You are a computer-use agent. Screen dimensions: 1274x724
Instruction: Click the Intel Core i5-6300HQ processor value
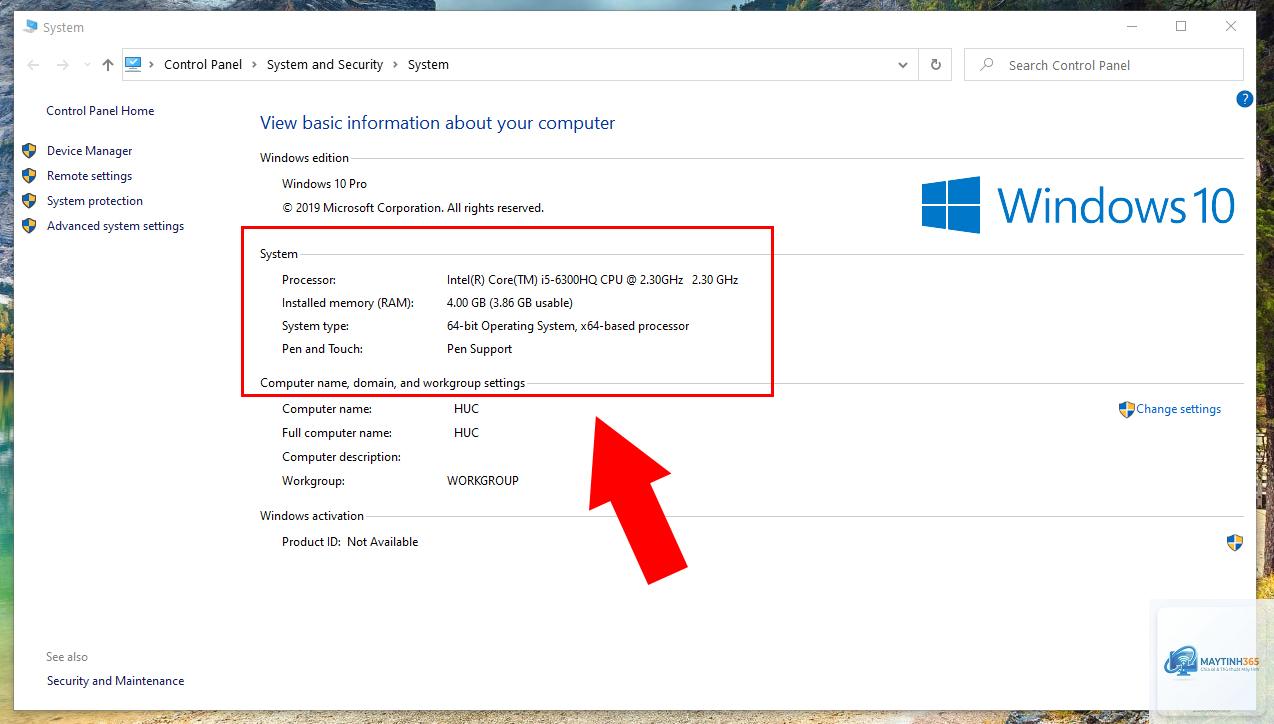(592, 280)
